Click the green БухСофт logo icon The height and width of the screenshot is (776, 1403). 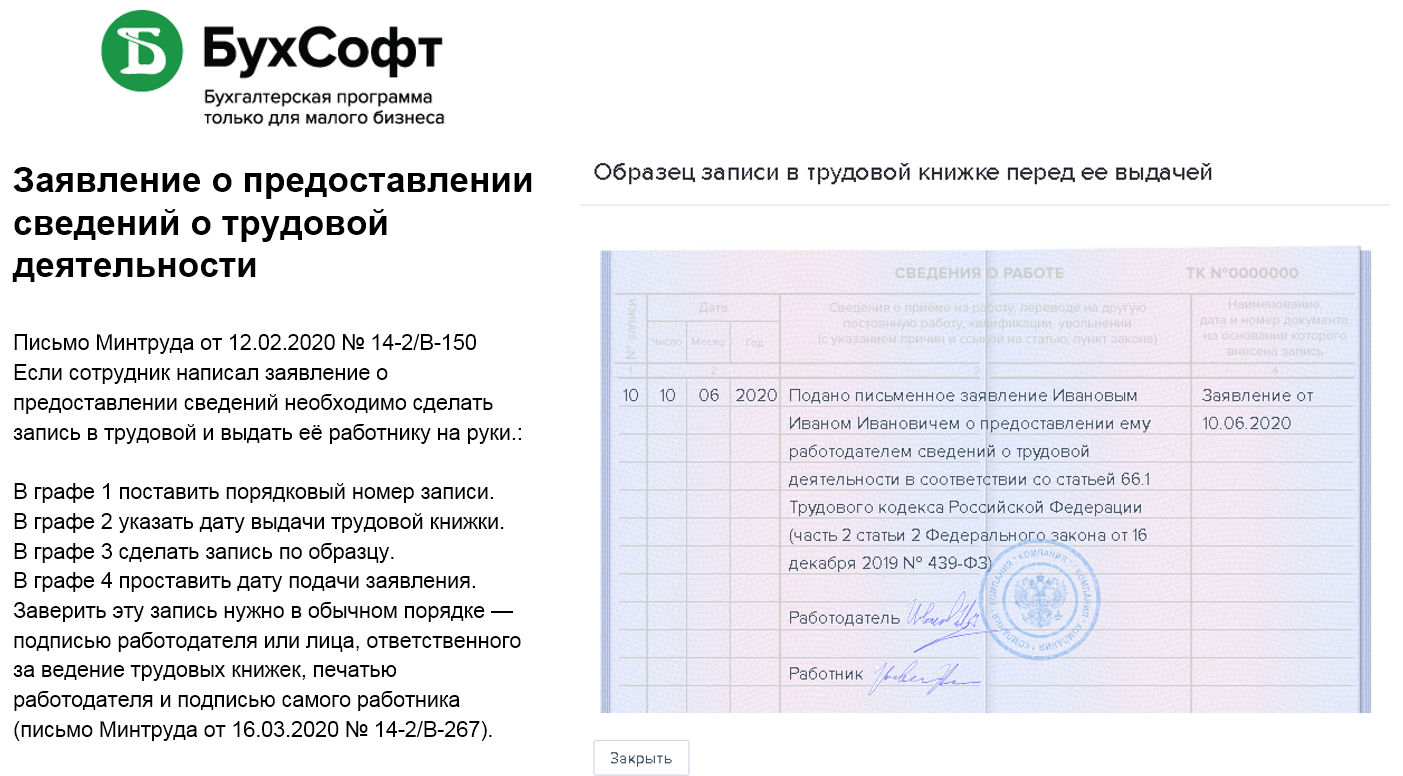click(x=142, y=50)
